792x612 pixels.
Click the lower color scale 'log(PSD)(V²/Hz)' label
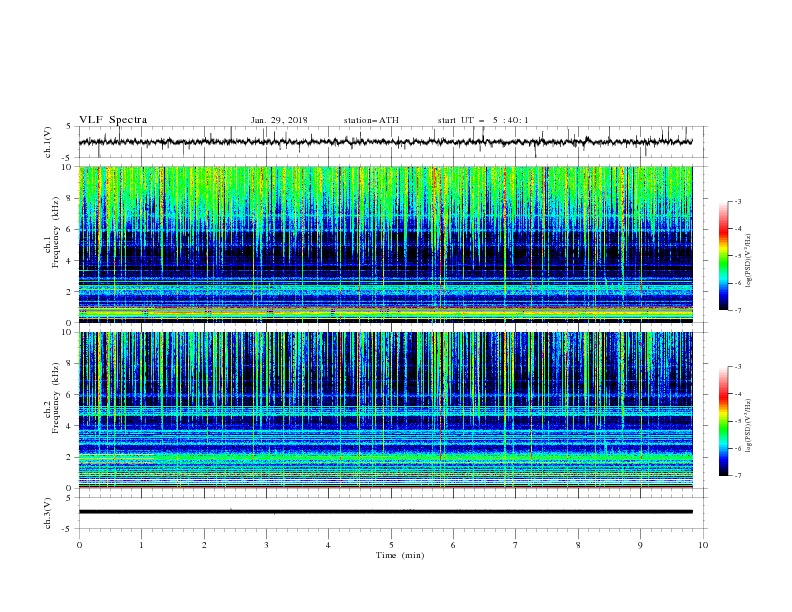748,425
